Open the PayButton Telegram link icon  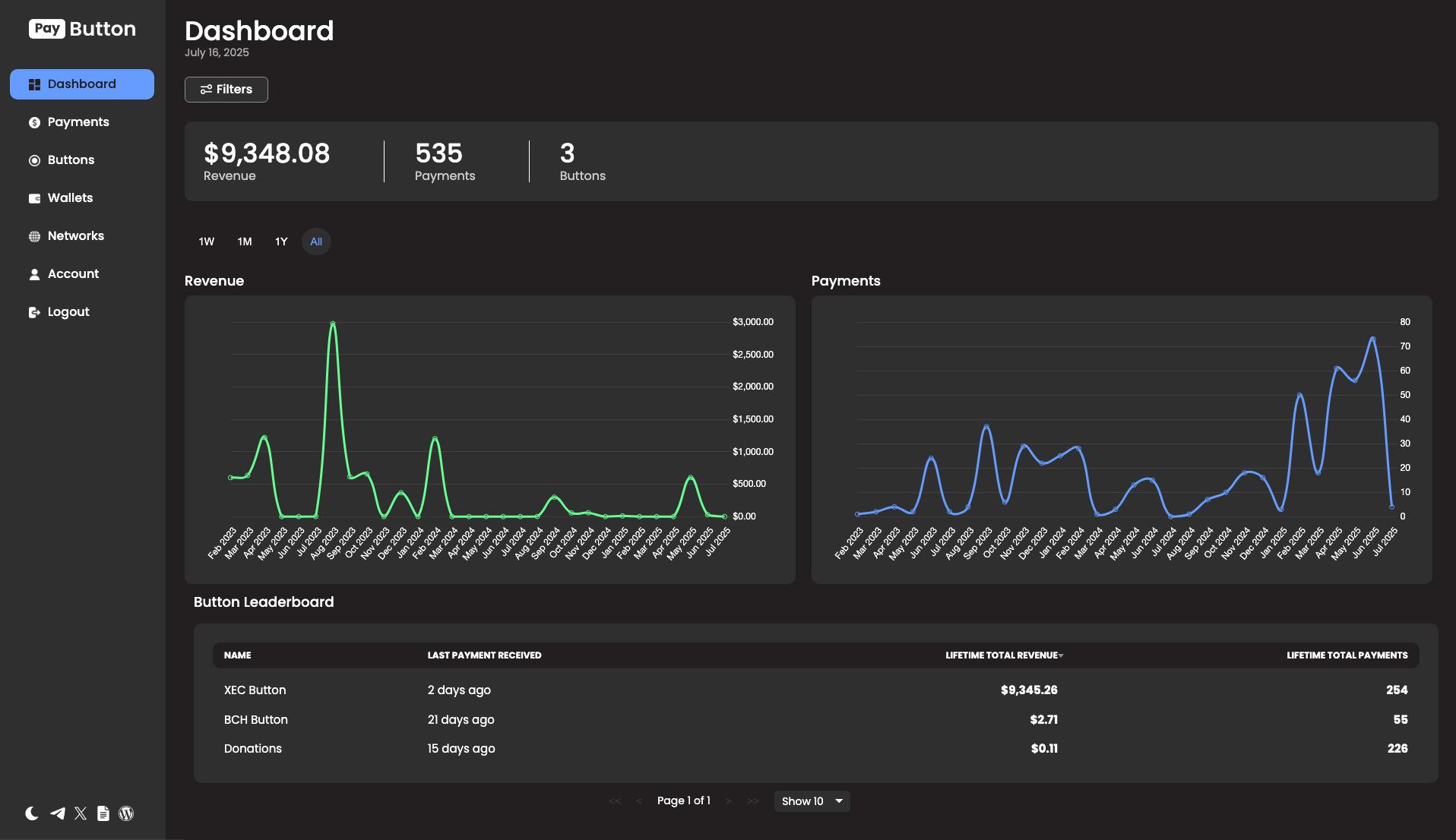click(x=57, y=813)
